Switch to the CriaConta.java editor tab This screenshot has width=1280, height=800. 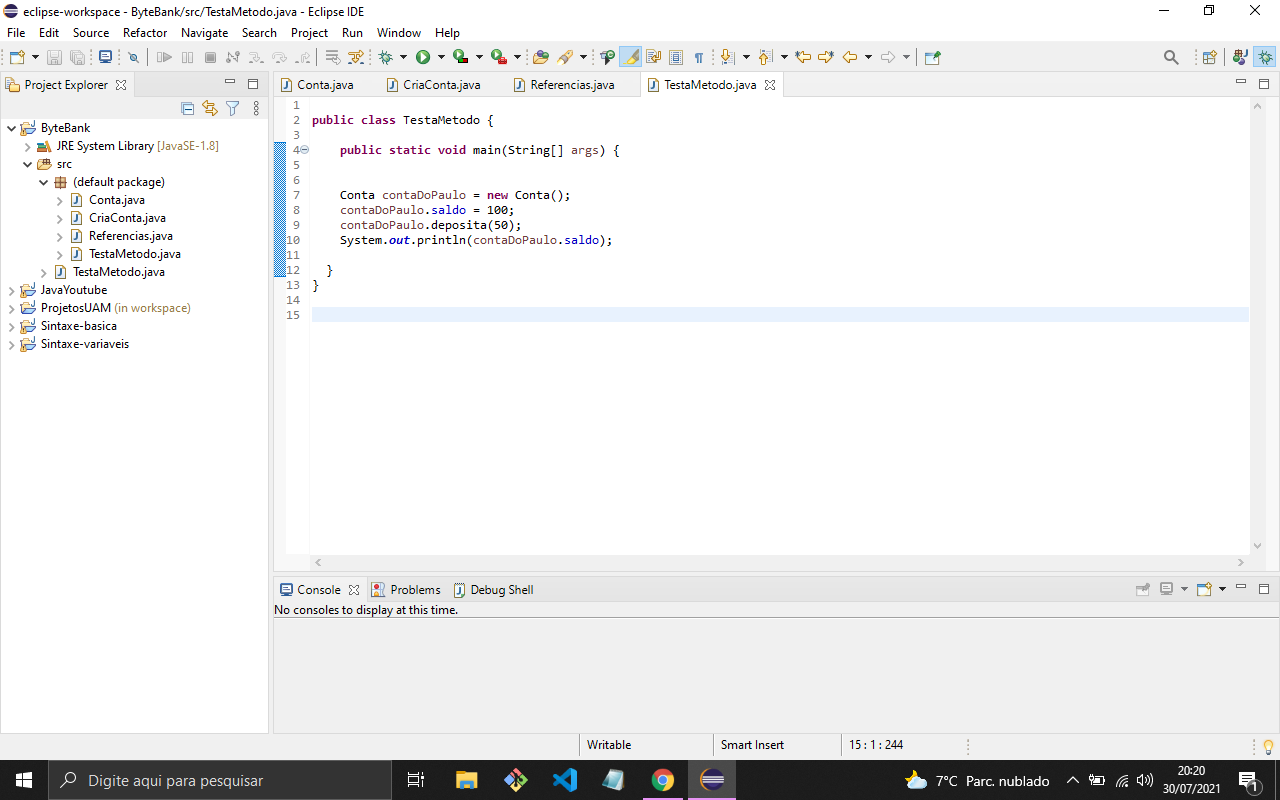442,85
